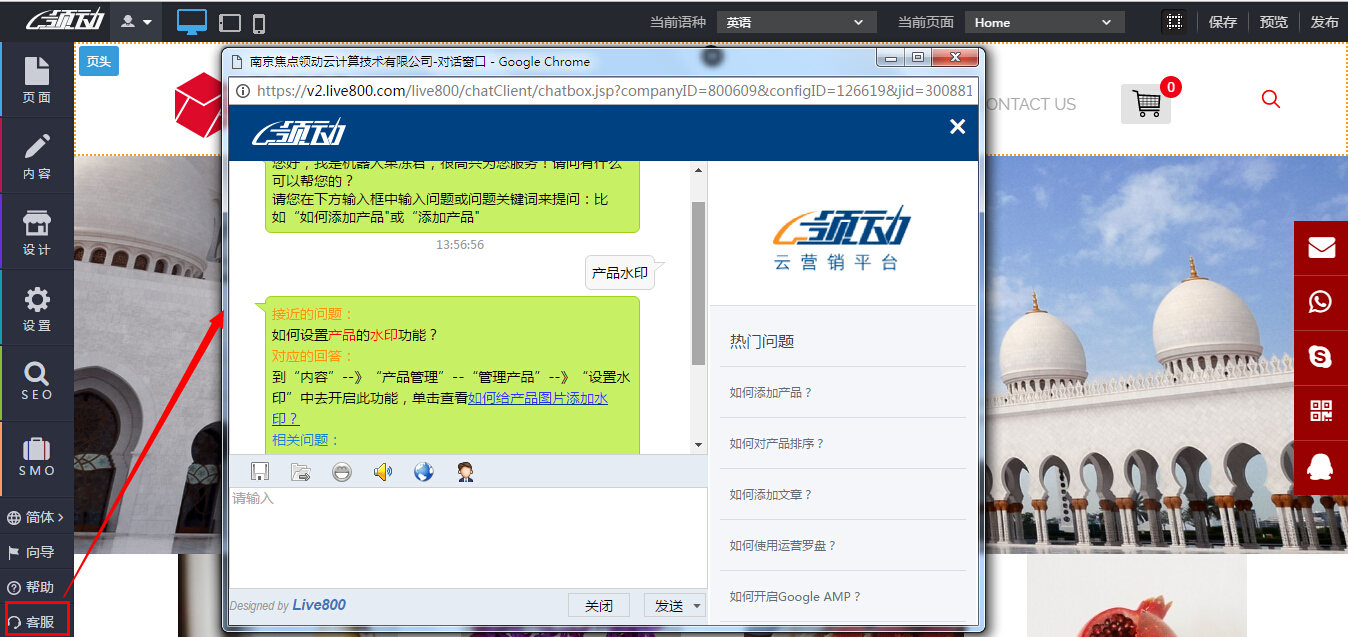
Task: Mute chat sound using speaker icon
Action: (382, 471)
